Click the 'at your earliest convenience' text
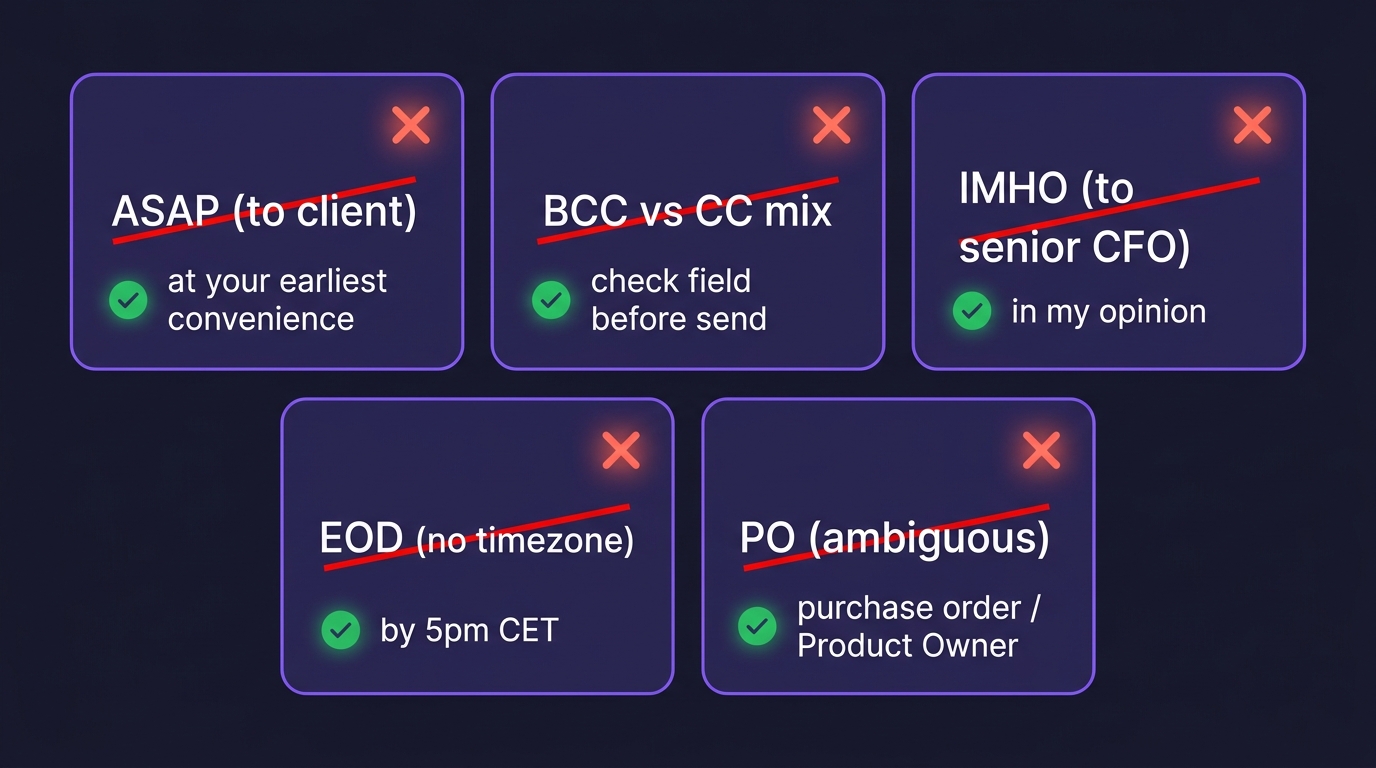Image resolution: width=1376 pixels, height=768 pixels. pyautogui.click(x=277, y=300)
